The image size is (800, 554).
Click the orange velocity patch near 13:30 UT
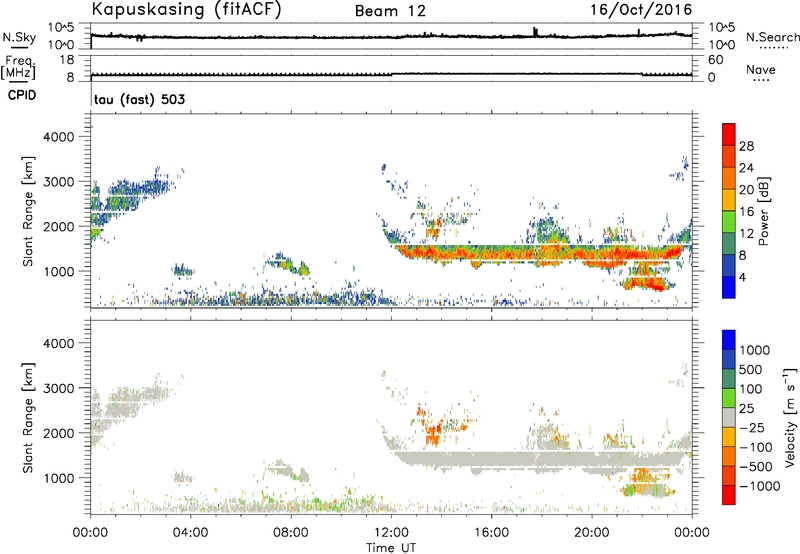coord(433,433)
